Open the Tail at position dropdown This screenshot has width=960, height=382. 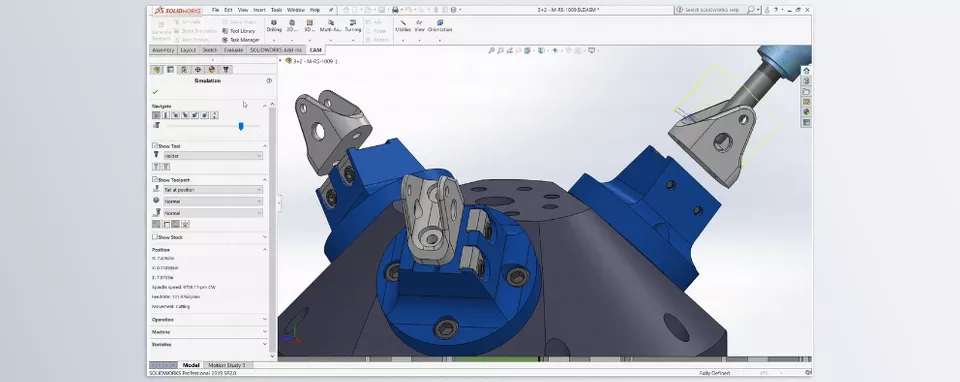[212, 190]
